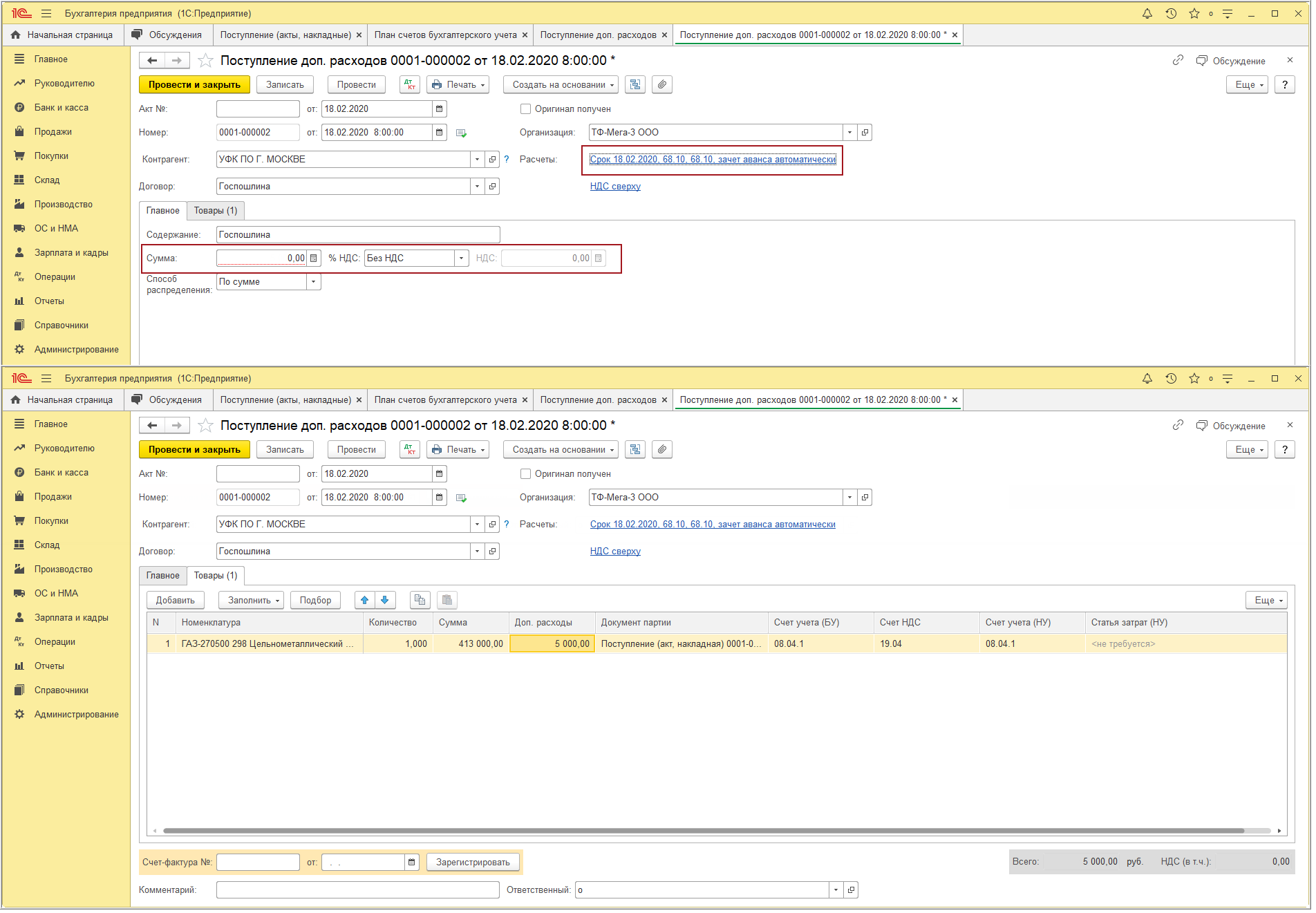Image resolution: width=1316 pixels, height=913 pixels.
Task: Open favorites star in the lower window title bar
Action: point(1194,379)
